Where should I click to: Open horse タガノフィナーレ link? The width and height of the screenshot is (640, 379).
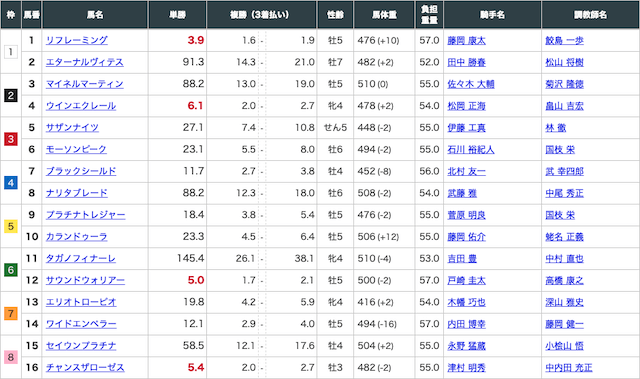81,259
